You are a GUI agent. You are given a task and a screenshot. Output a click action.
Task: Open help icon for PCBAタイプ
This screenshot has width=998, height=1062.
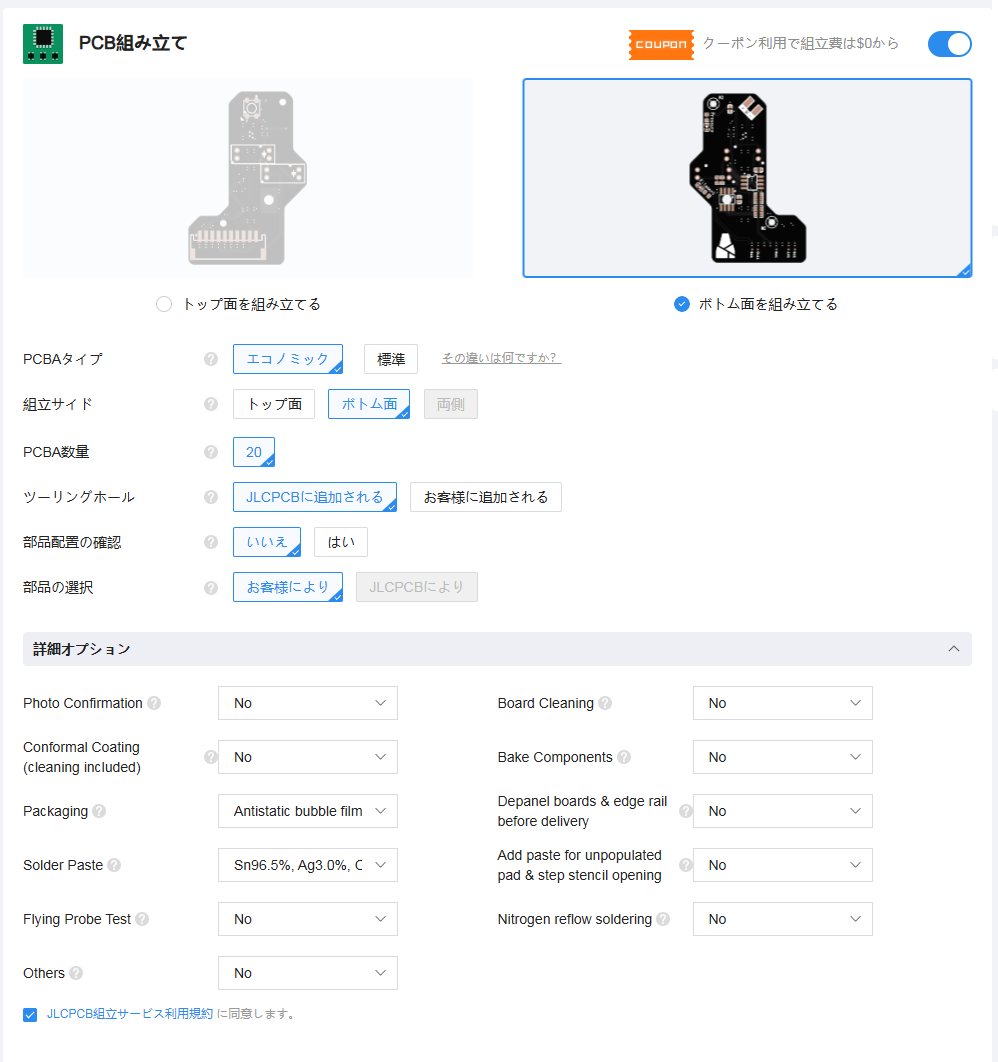tap(211, 359)
